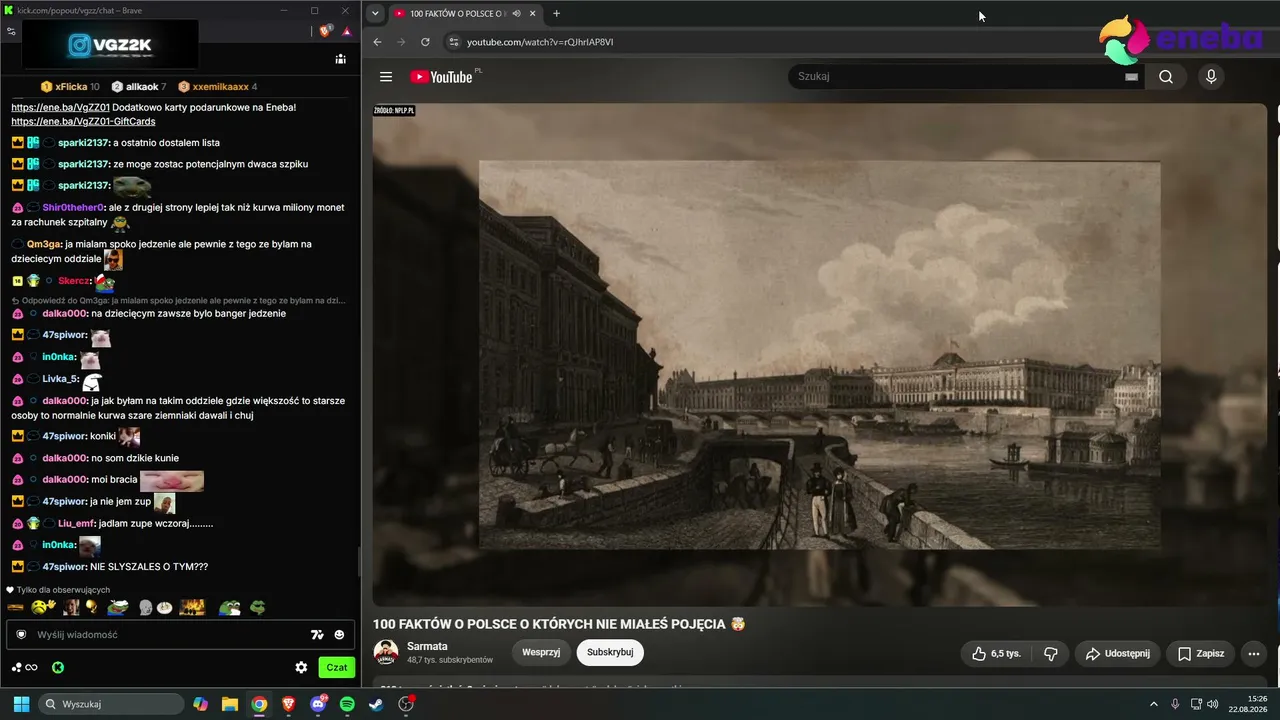Launch Spotify from the taskbar
Screen dimensions: 1280x720
(347, 704)
